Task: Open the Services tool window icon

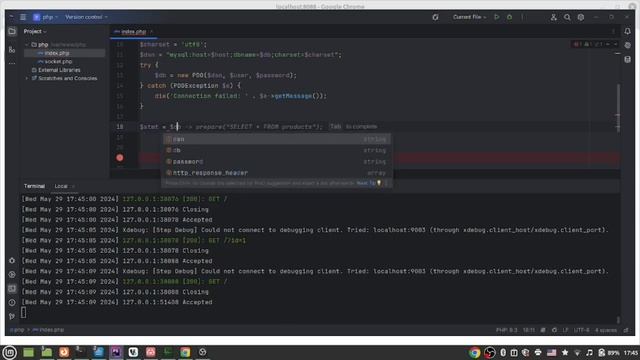Action: pyautogui.click(x=12, y=275)
